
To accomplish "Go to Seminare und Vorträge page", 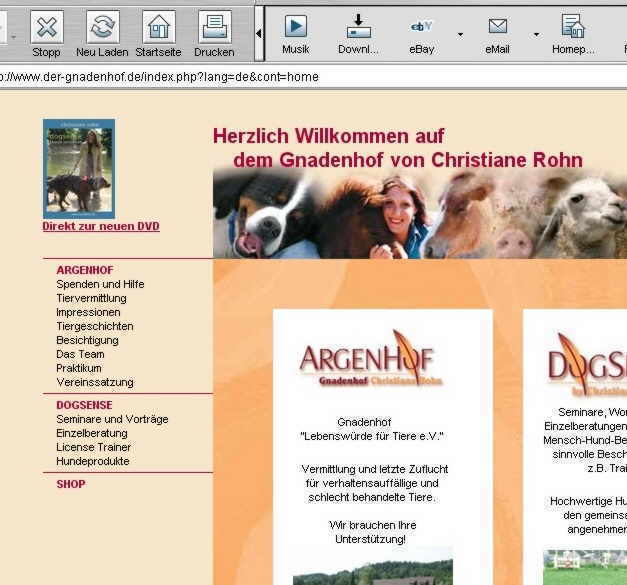I will (x=112, y=419).
